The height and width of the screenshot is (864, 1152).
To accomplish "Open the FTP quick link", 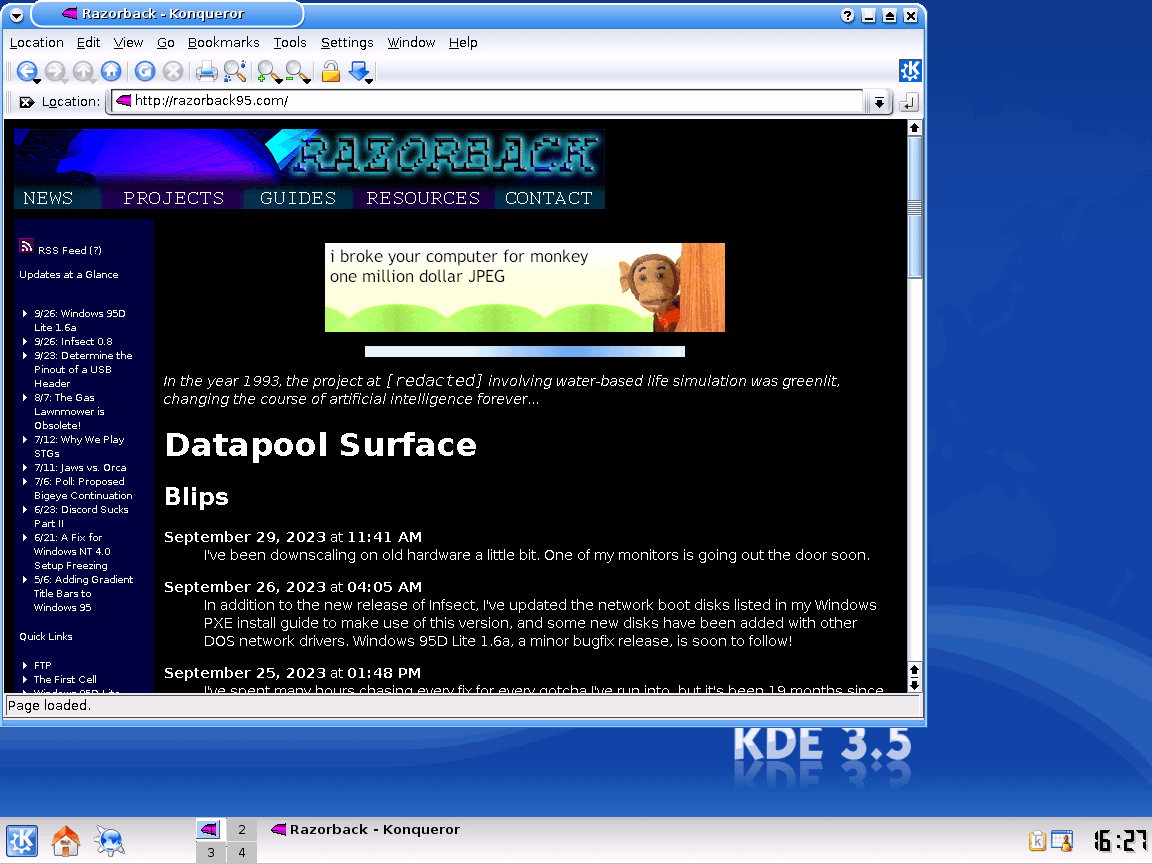I will tap(43, 666).
